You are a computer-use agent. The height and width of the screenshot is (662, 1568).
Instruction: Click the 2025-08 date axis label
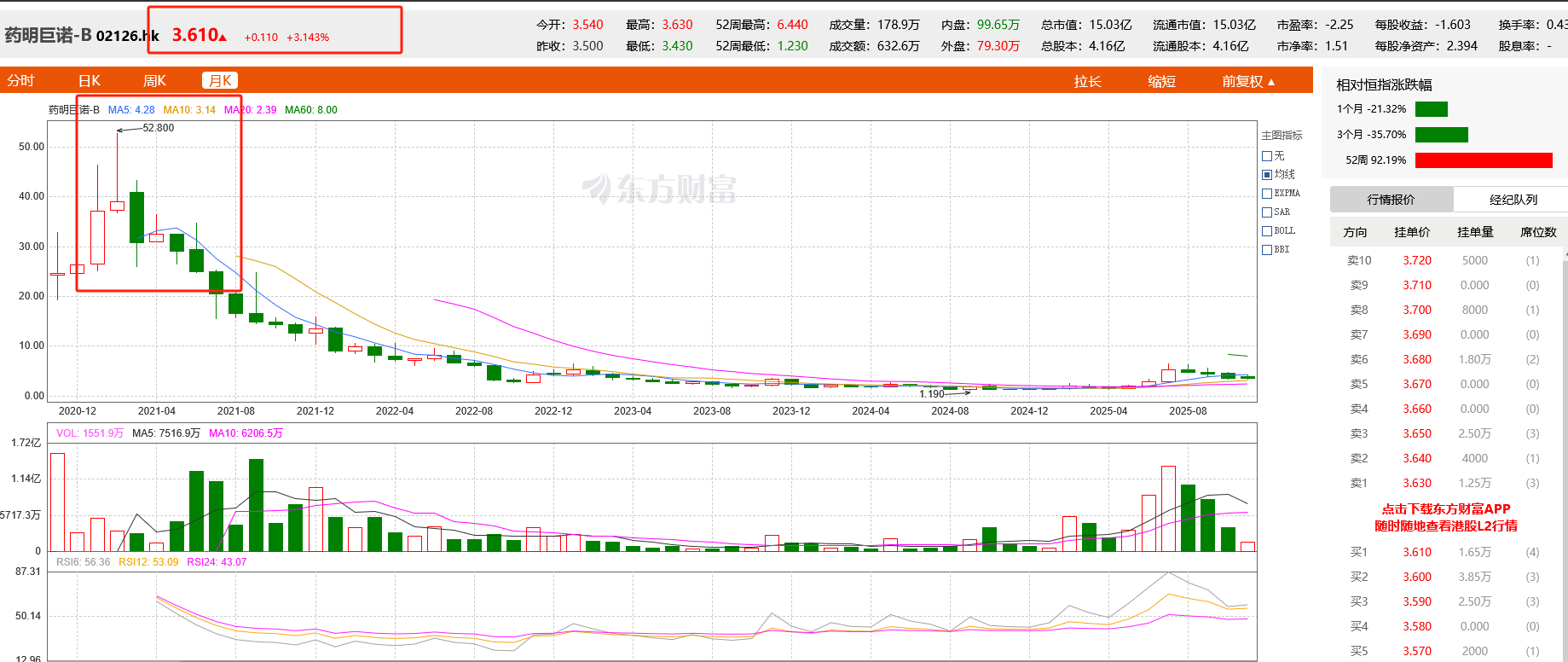point(1188,411)
